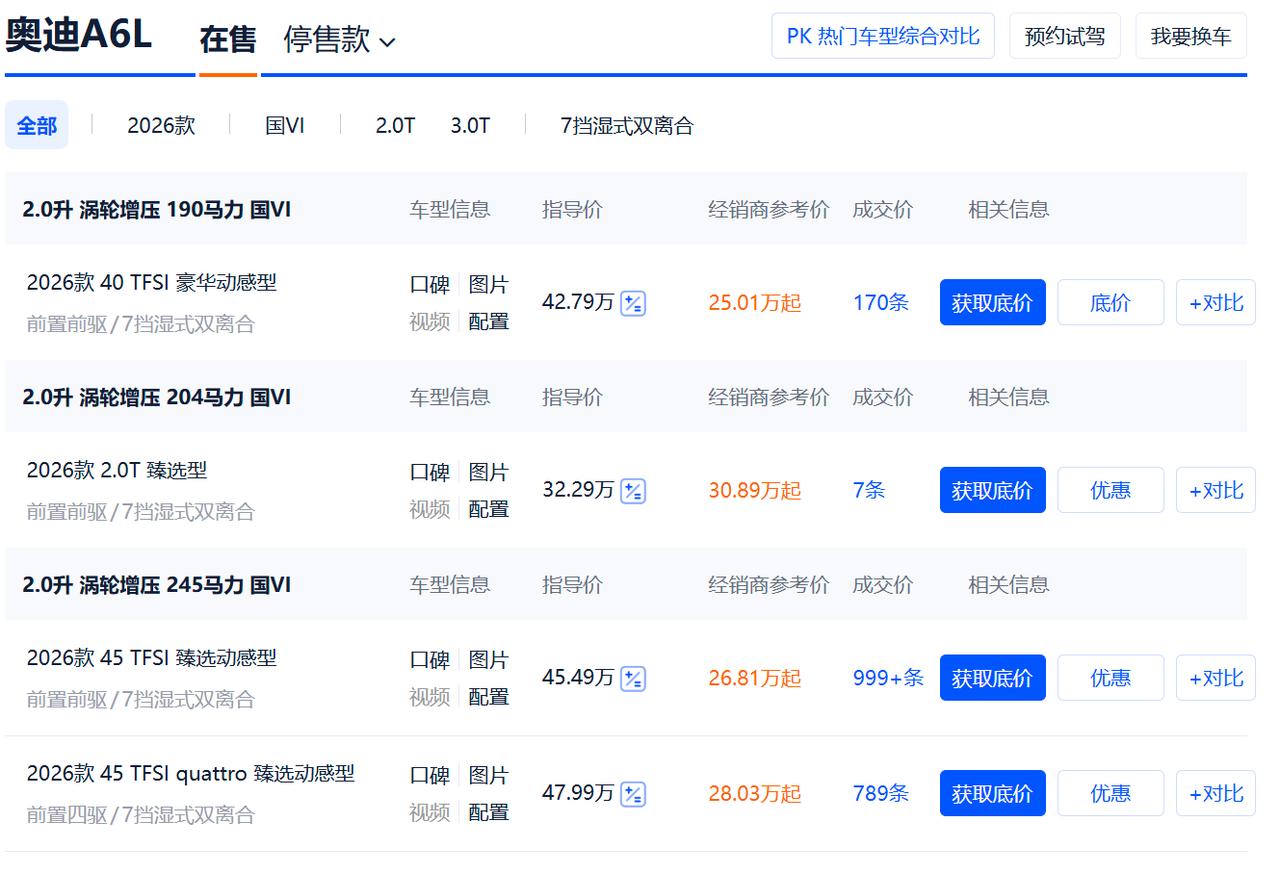The image size is (1280, 873).
Task: Open 图片 for 40 TFSI 豪华动感型
Action: point(489,285)
